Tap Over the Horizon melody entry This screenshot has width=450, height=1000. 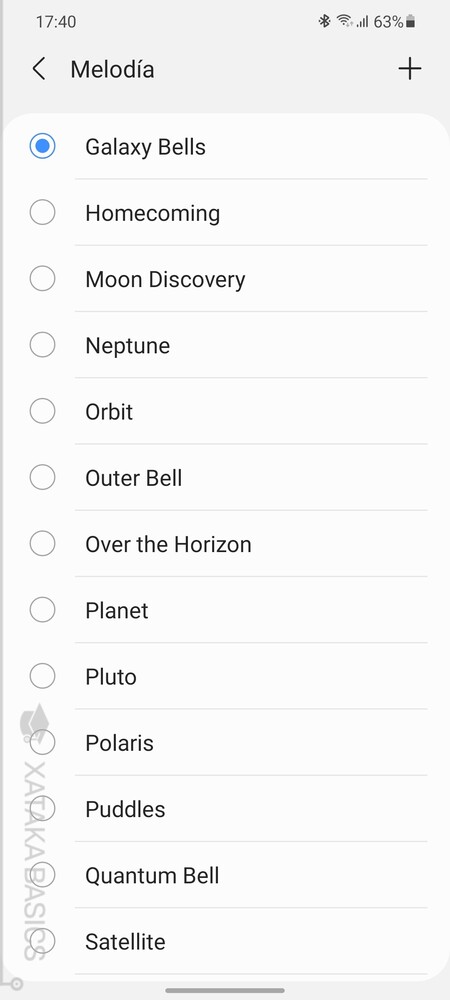225,544
